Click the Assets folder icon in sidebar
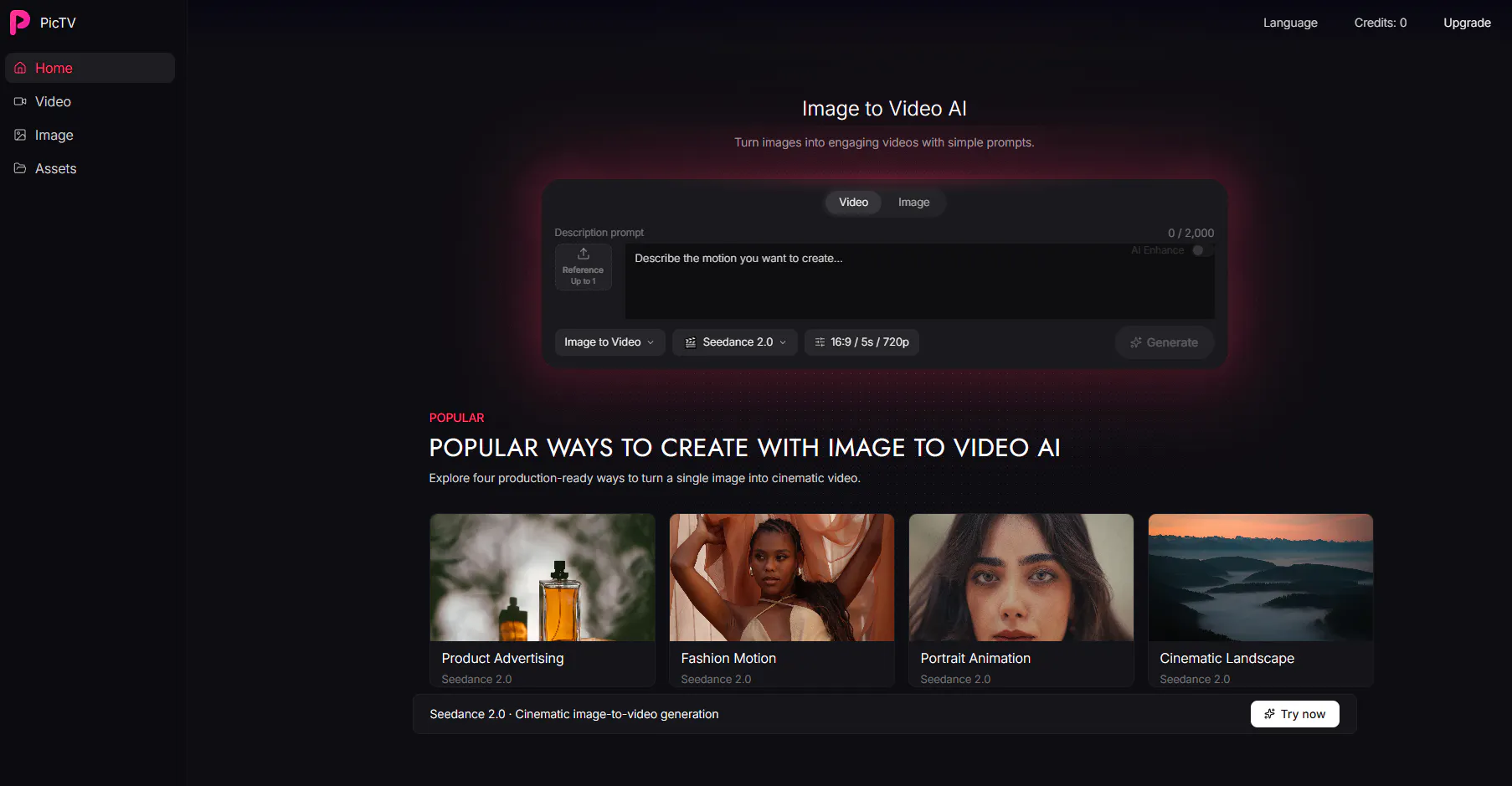 coord(20,168)
